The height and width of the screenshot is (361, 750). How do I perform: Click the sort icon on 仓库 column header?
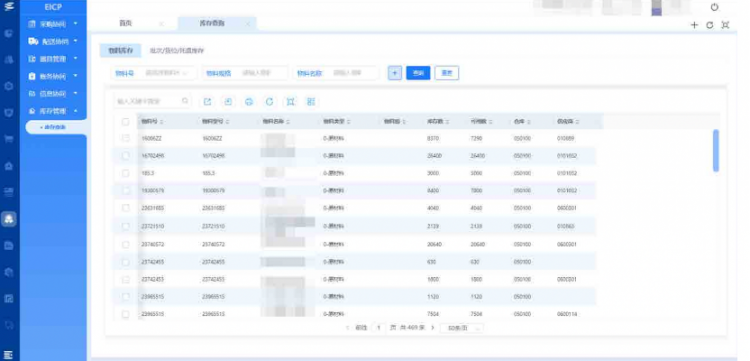click(529, 122)
